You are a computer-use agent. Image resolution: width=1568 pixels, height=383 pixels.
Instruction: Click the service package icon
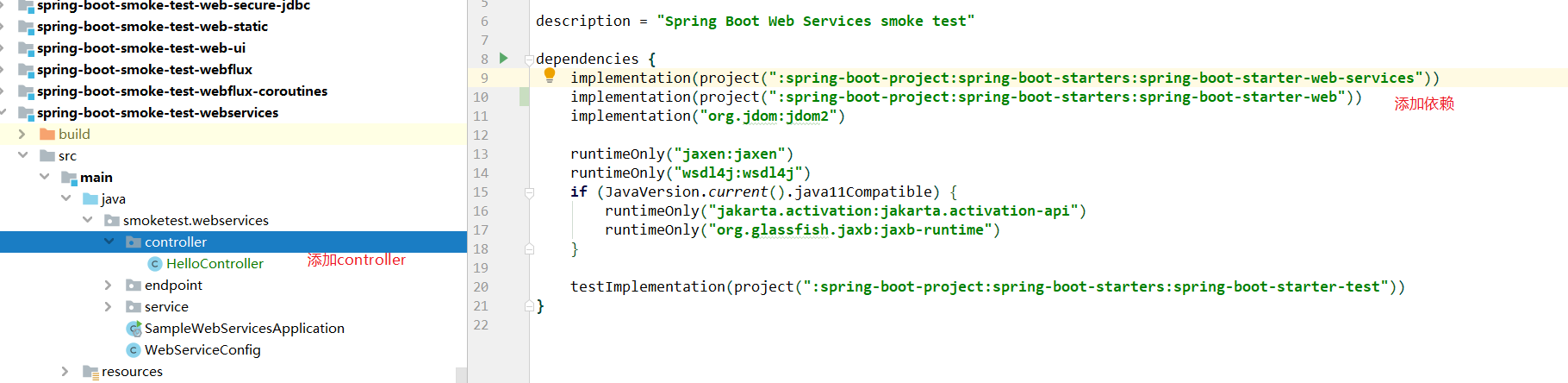(x=134, y=306)
